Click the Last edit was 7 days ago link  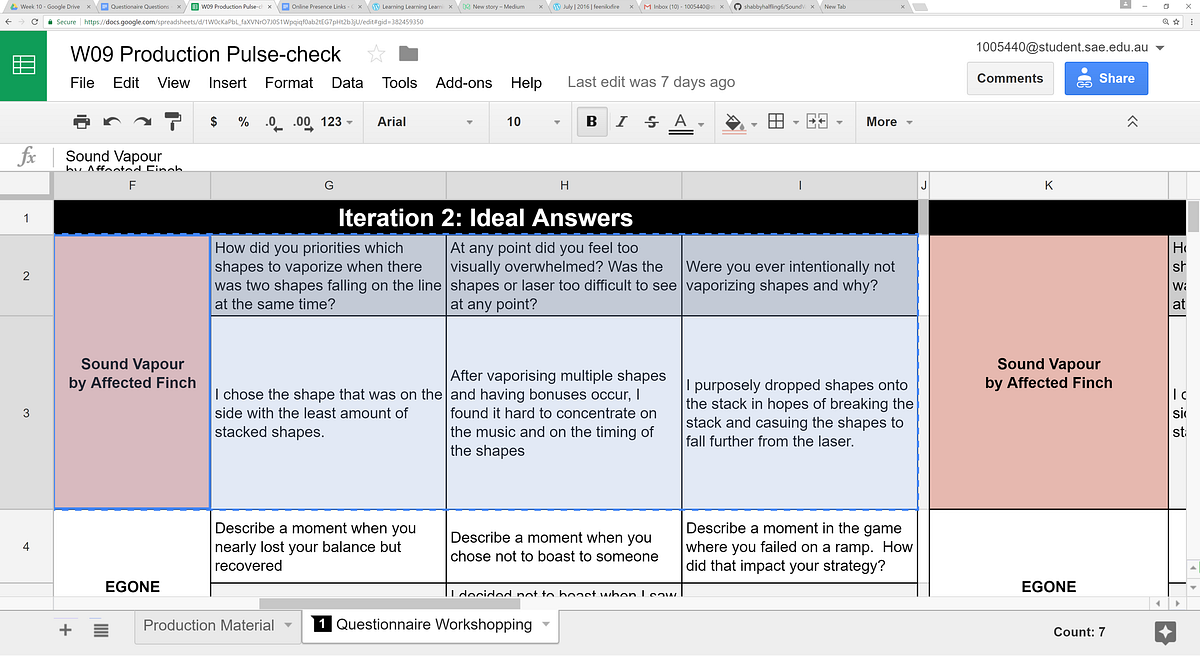tap(651, 83)
